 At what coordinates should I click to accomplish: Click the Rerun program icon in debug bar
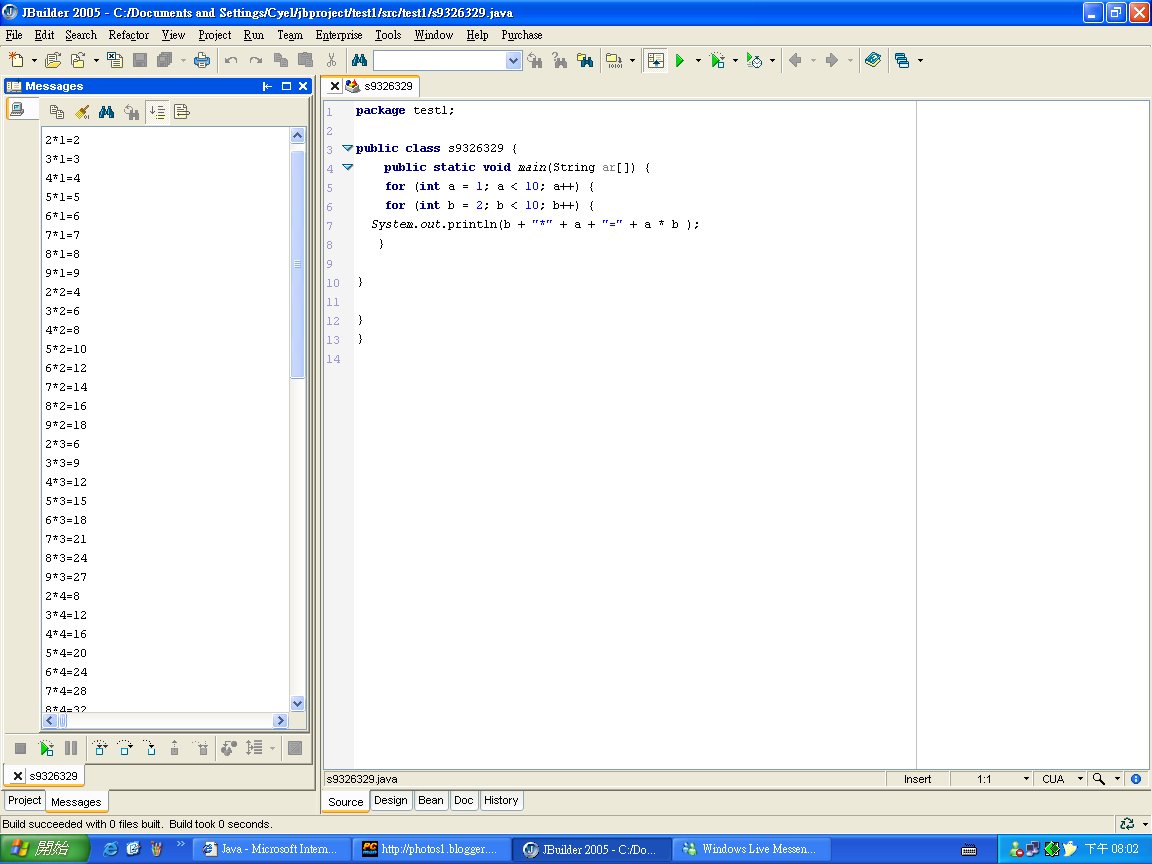[x=46, y=749]
